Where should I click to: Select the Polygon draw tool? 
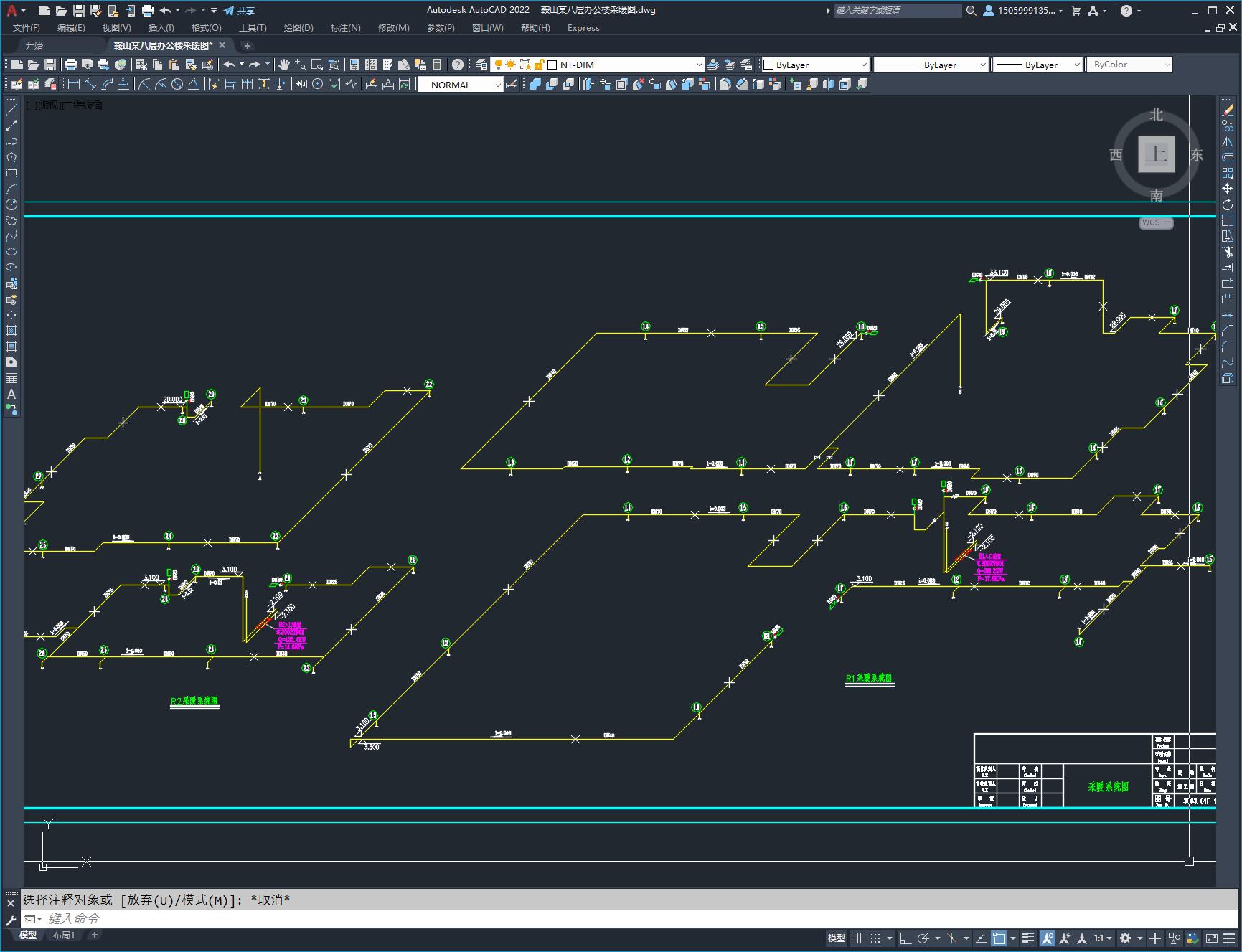[11, 157]
